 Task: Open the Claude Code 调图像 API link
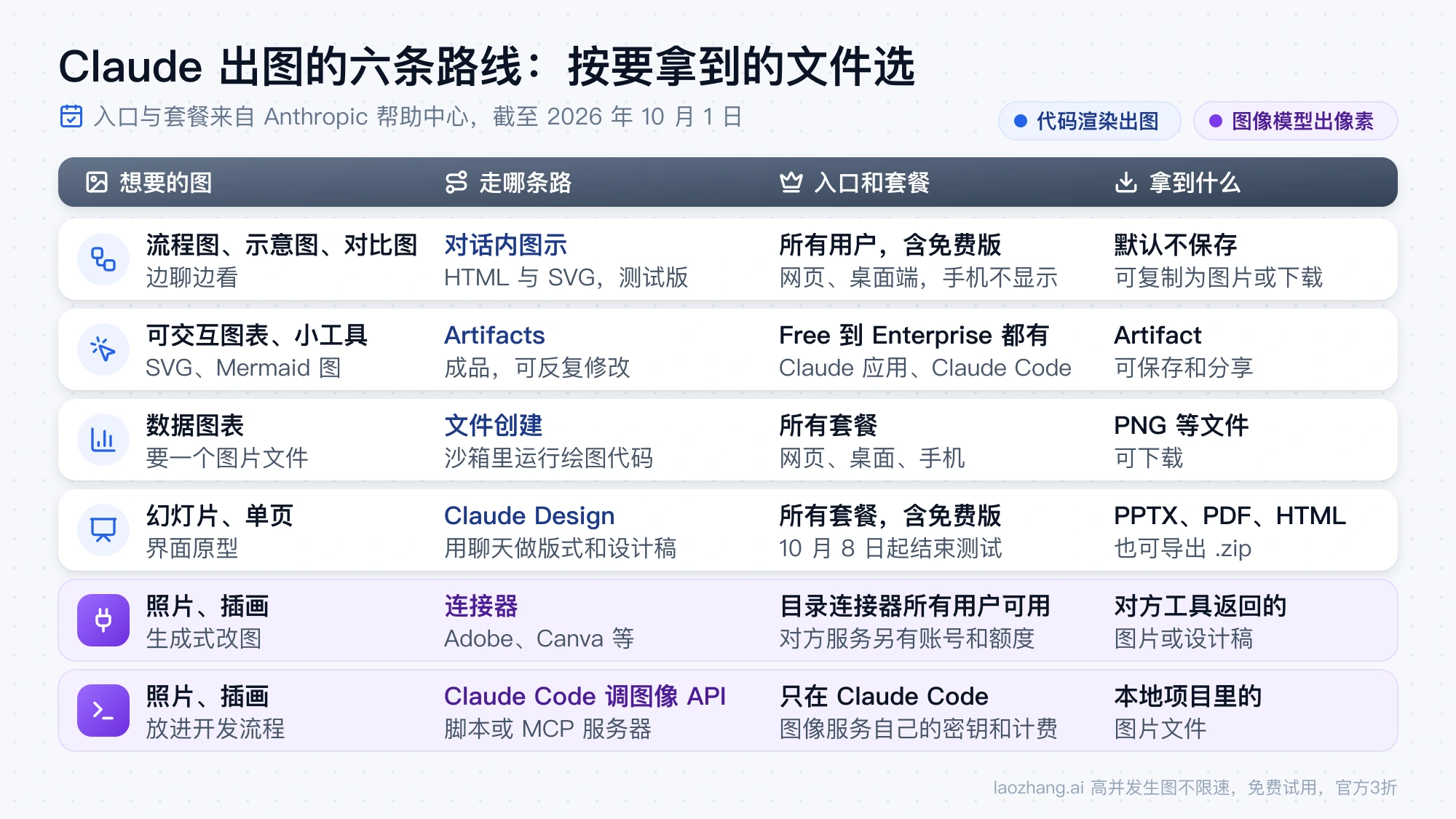pyautogui.click(x=585, y=697)
